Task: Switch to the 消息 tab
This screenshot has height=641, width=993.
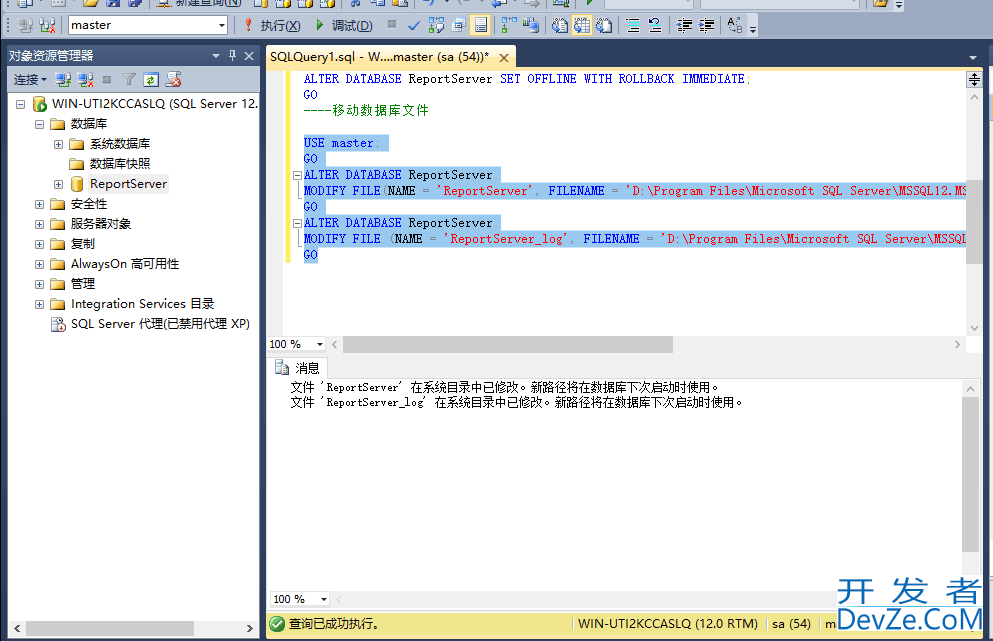Action: 298,368
